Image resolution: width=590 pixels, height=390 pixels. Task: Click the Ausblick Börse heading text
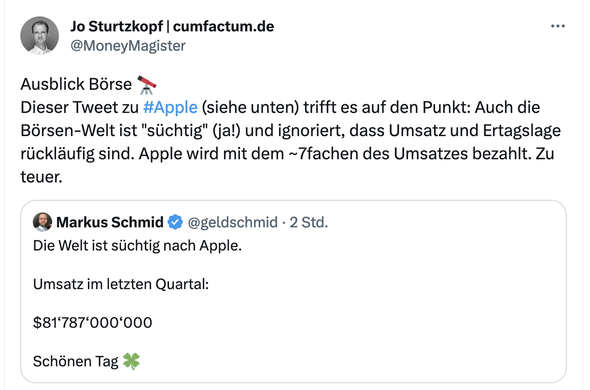coord(76,84)
